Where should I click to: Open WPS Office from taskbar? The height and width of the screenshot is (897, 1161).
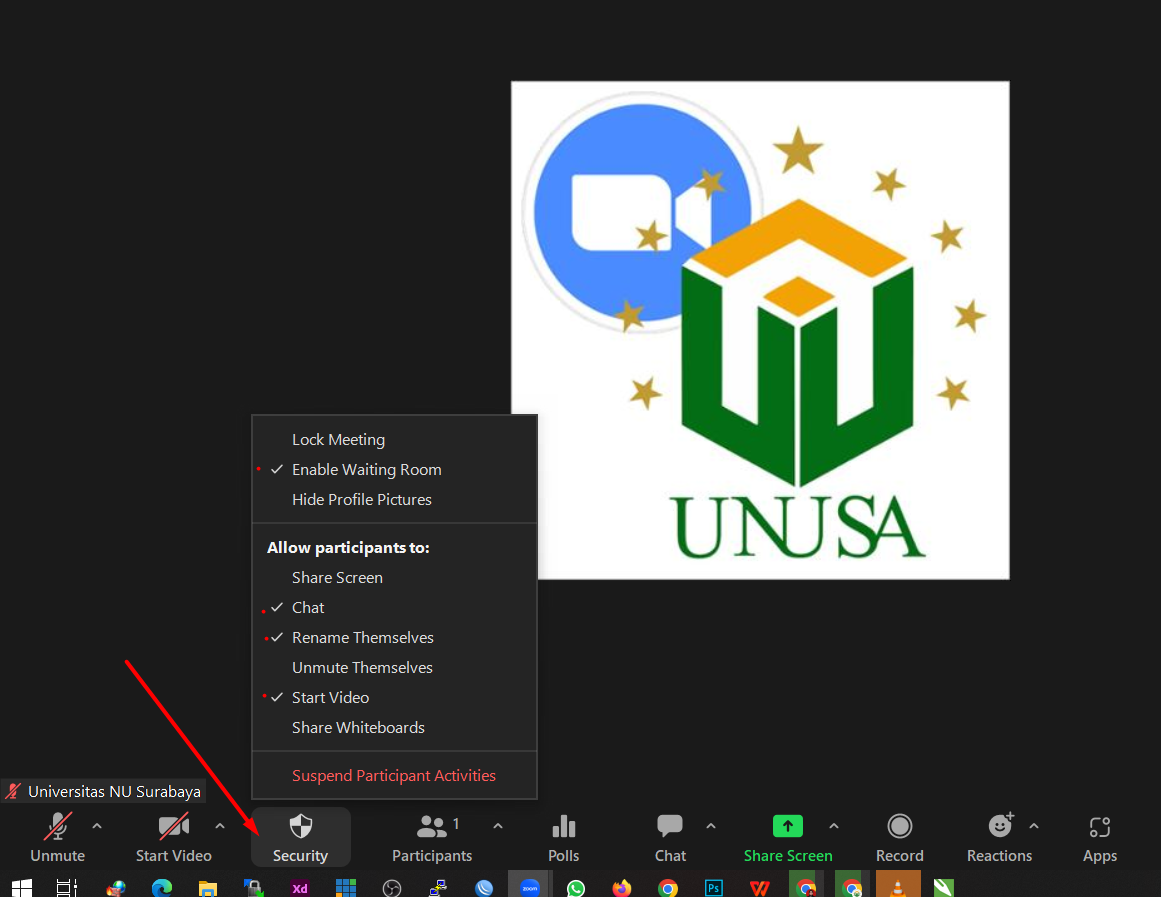coord(760,888)
